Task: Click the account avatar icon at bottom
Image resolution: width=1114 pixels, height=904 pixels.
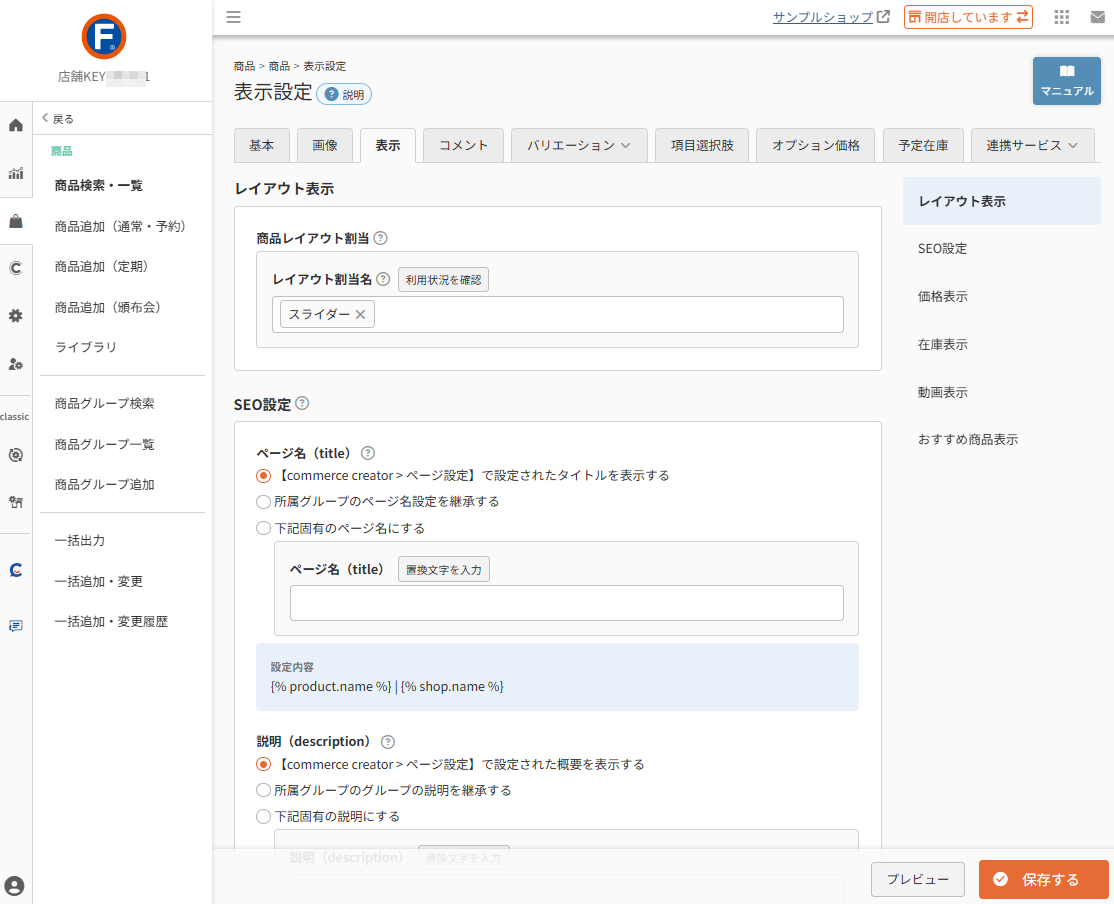Action: click(14, 886)
